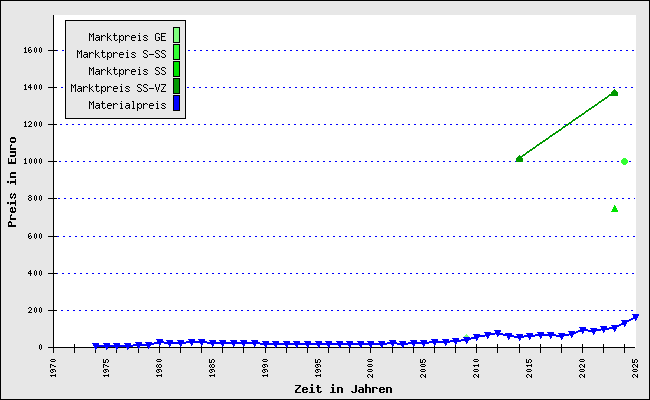
Task: Click the blue Materialpreis legend swatch
Action: 176,103
